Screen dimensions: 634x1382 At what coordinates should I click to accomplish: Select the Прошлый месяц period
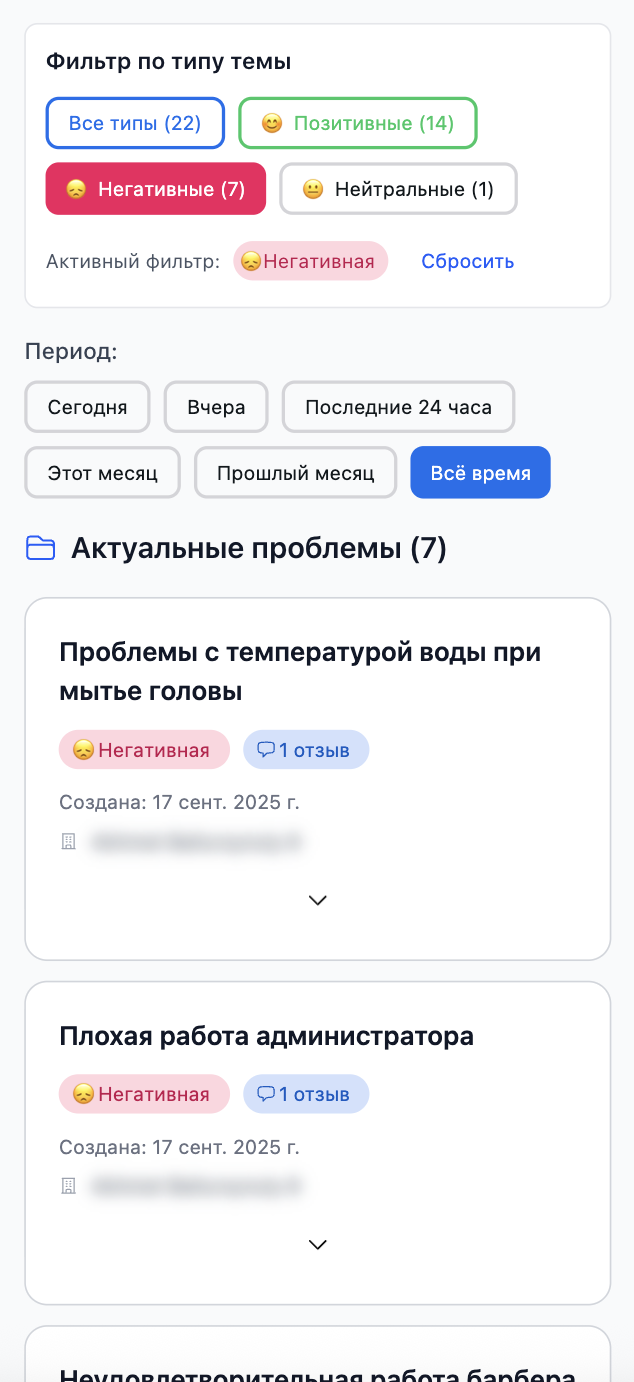pyautogui.click(x=295, y=472)
